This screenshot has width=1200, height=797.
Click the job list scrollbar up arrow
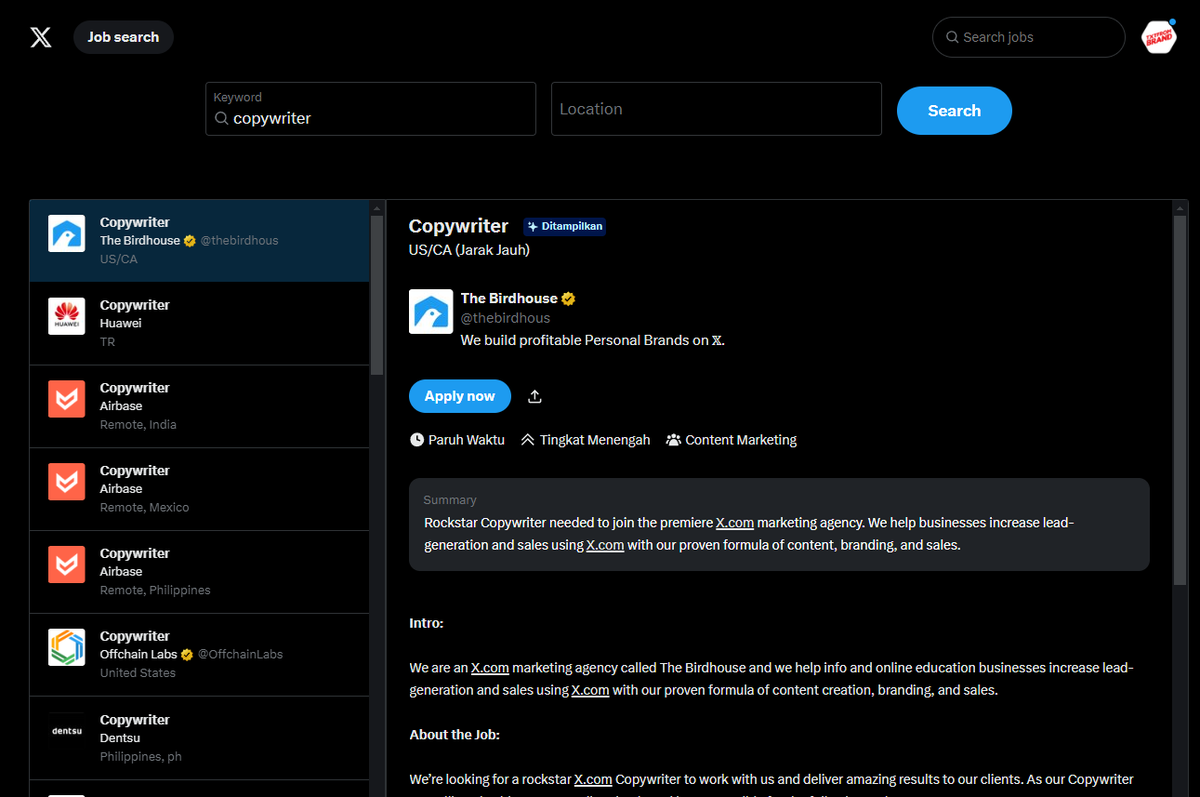[x=377, y=208]
